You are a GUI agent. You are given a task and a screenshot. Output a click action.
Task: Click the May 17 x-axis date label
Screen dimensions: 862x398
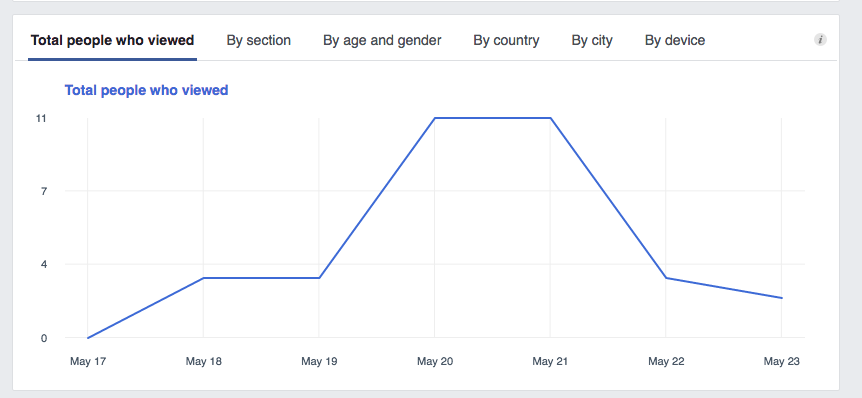pos(88,362)
